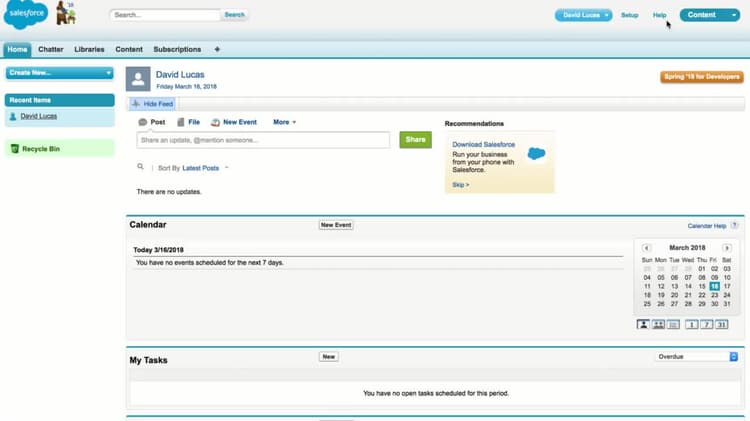Image resolution: width=750 pixels, height=421 pixels.
Task: Click the bear mascot seasonal logo
Action: click(x=66, y=13)
